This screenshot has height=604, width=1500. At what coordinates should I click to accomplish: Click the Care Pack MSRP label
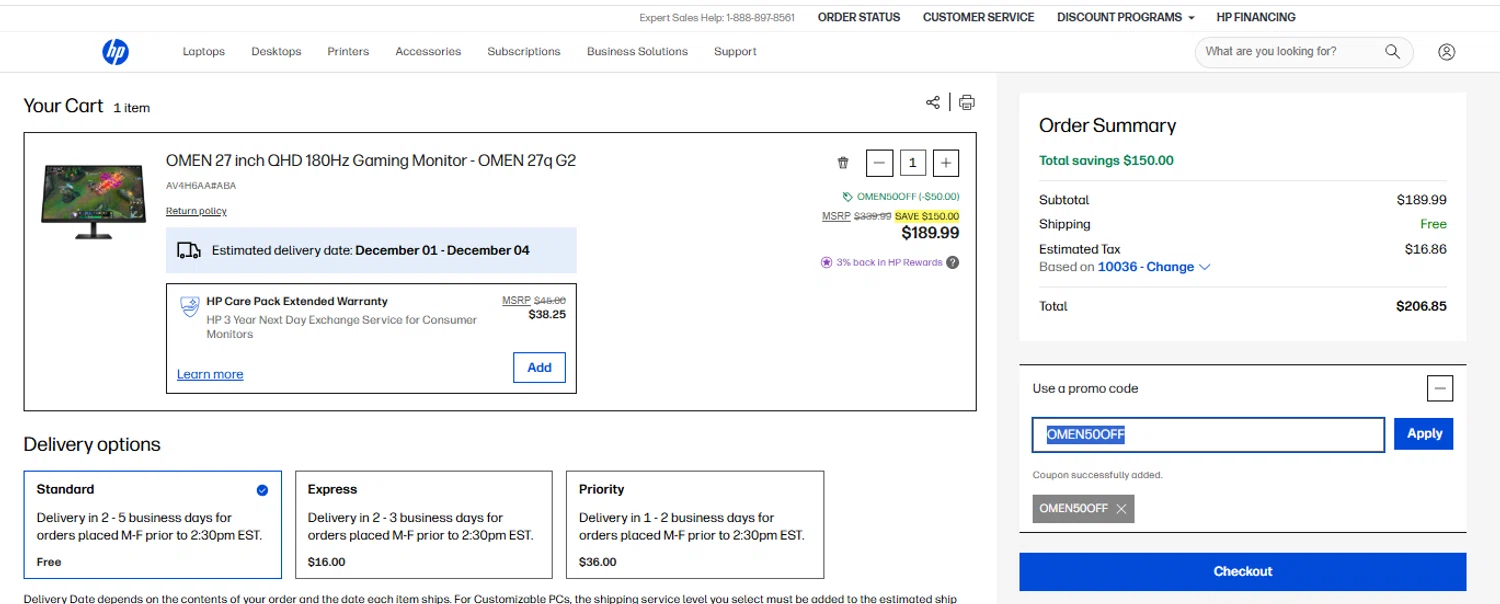(516, 300)
